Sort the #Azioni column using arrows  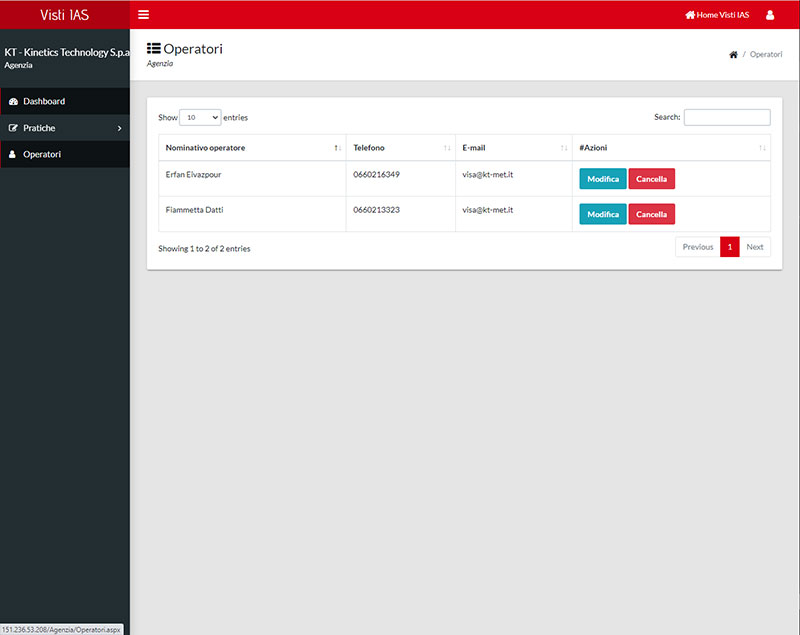pyautogui.click(x=762, y=148)
